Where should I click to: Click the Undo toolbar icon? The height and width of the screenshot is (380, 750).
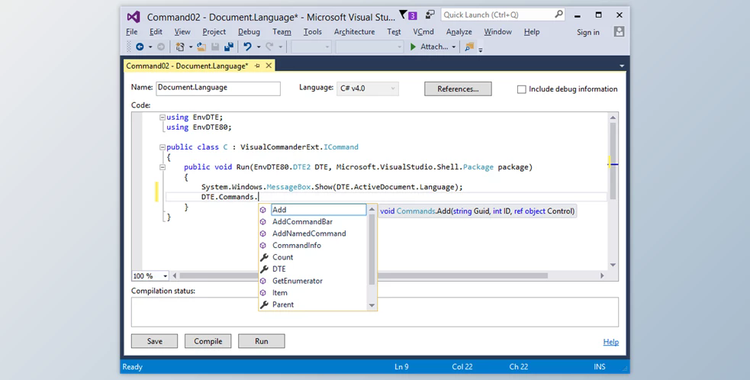point(247,47)
